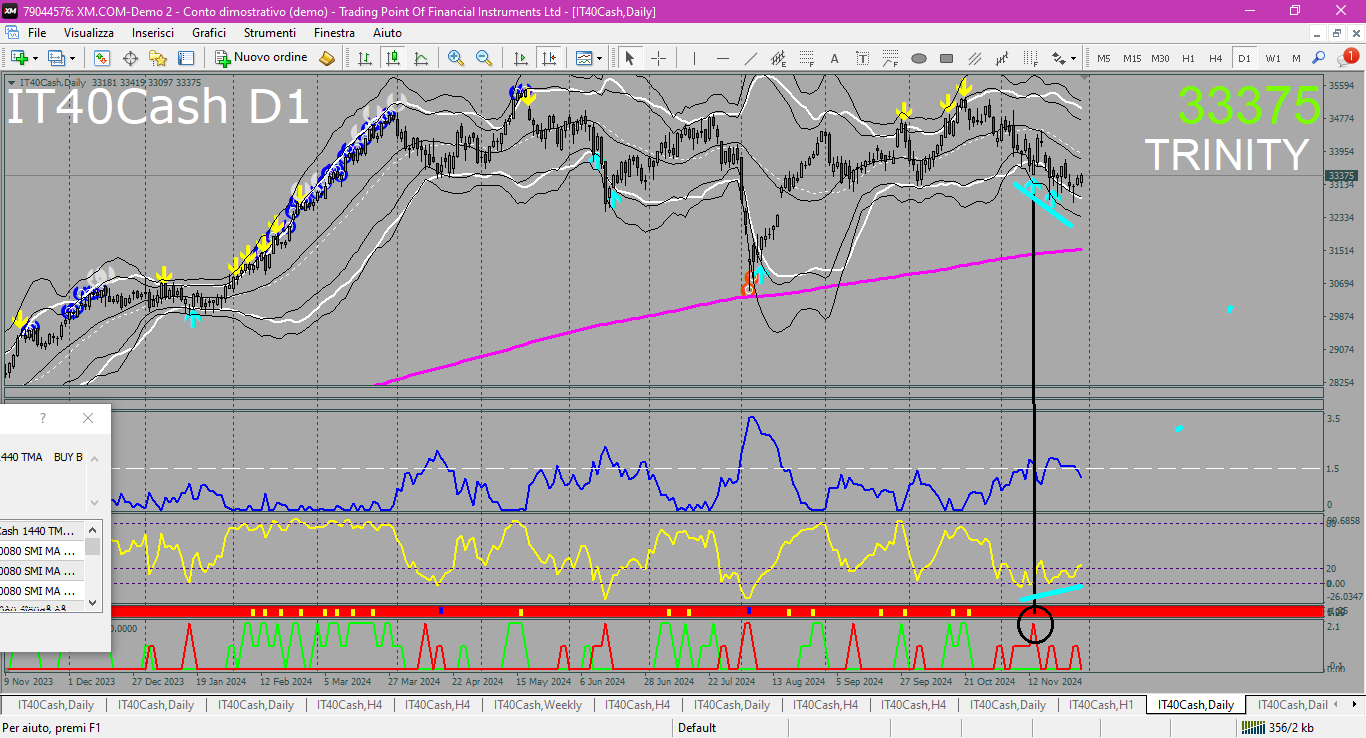
Task: Switch timeframe to M30
Action: (x=1160, y=58)
